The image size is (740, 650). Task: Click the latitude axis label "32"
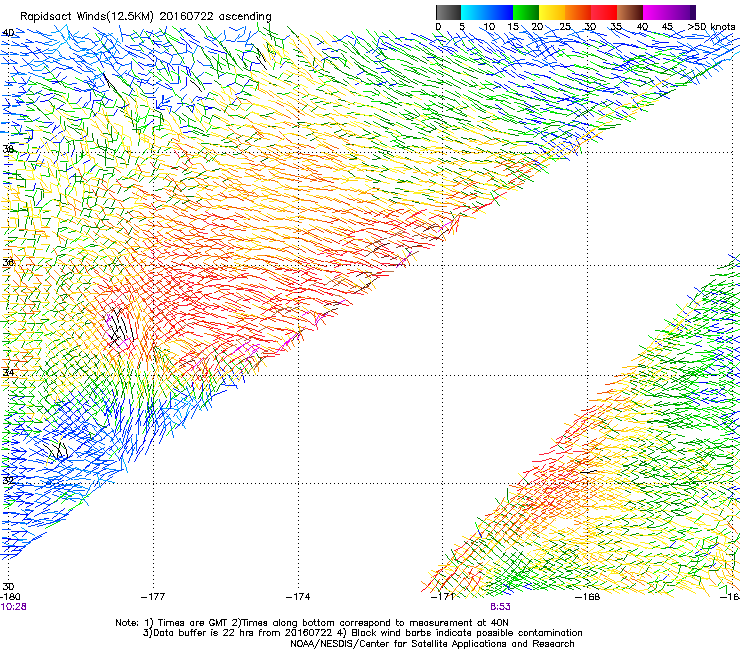pos(8,481)
